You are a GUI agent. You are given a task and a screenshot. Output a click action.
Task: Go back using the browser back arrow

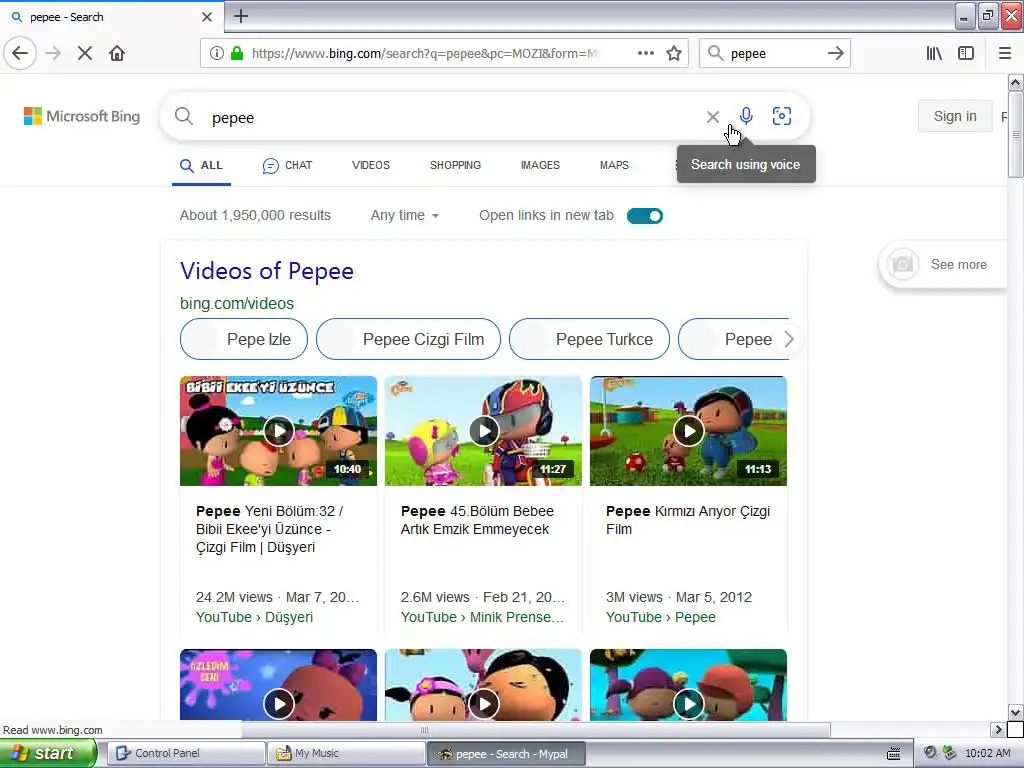click(x=20, y=53)
